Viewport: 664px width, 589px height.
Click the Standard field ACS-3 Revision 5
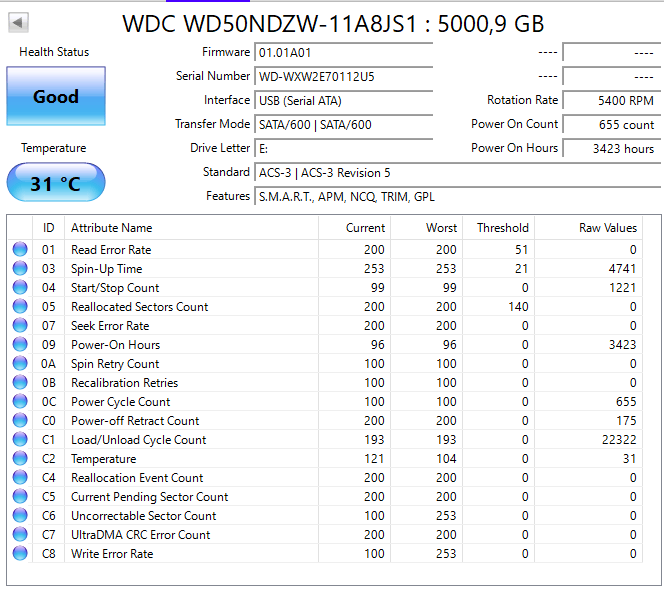(x=457, y=173)
